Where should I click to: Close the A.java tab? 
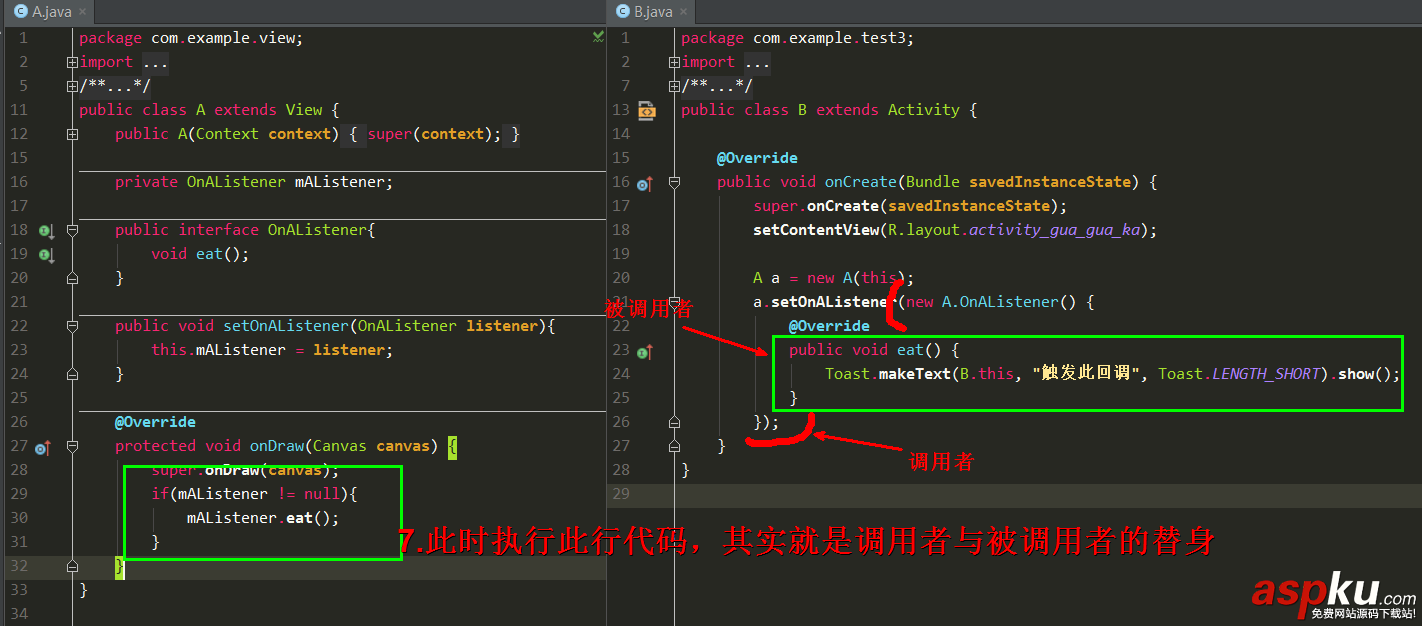[x=83, y=13]
